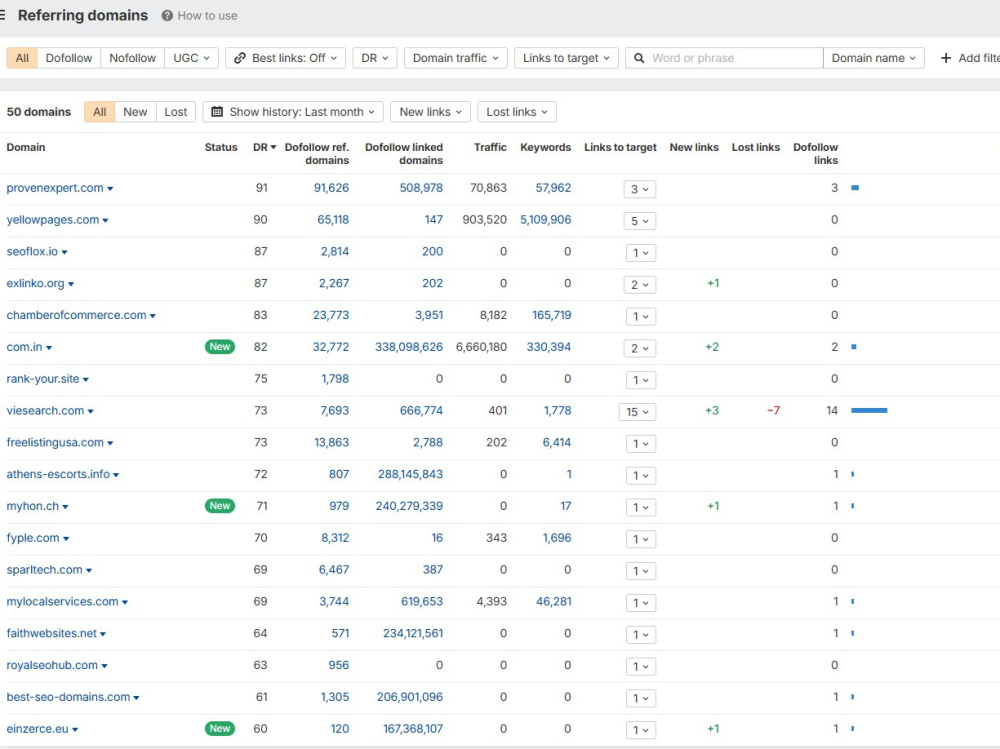Expand links to target for exlinko.org

pyautogui.click(x=640, y=285)
